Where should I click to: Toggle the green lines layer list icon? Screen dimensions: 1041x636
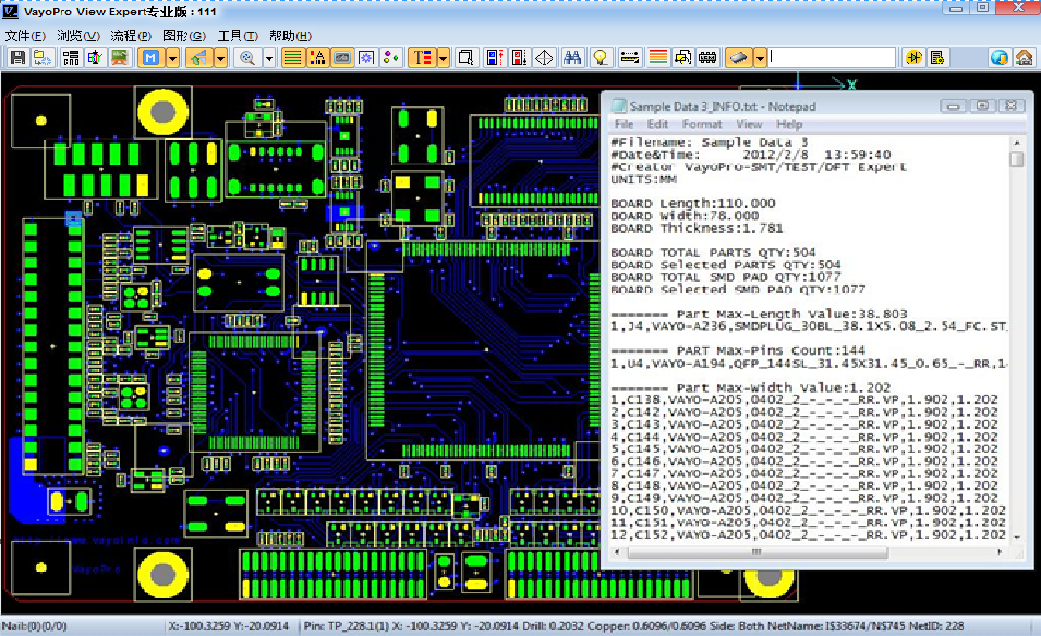coord(293,58)
